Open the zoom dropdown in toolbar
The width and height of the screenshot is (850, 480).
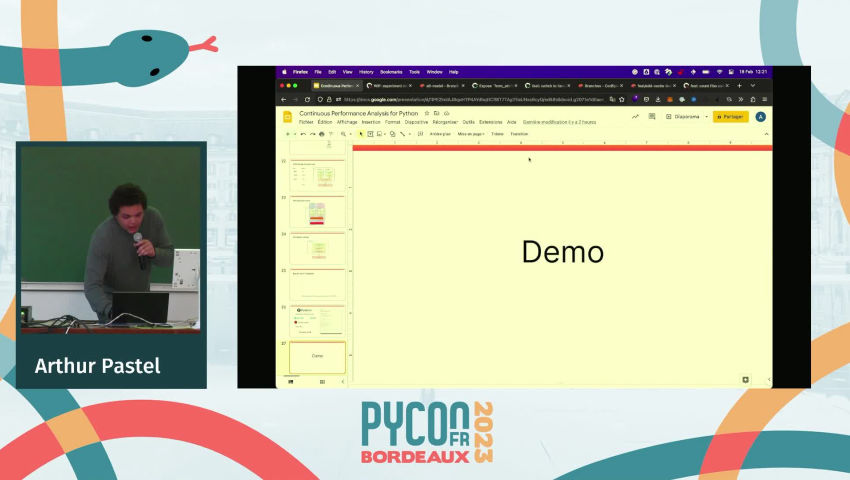pos(345,133)
